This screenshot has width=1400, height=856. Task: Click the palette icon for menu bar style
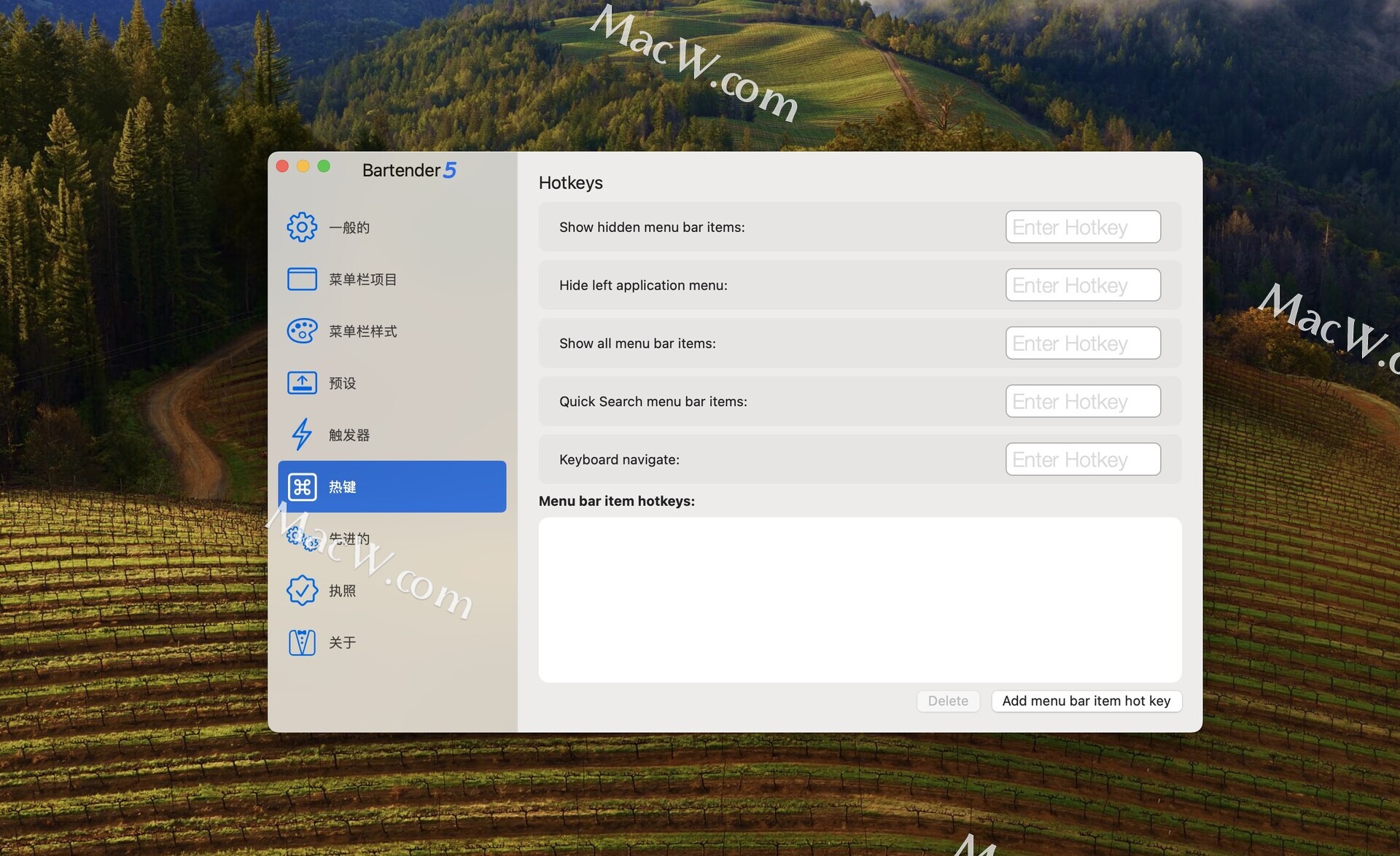point(302,331)
